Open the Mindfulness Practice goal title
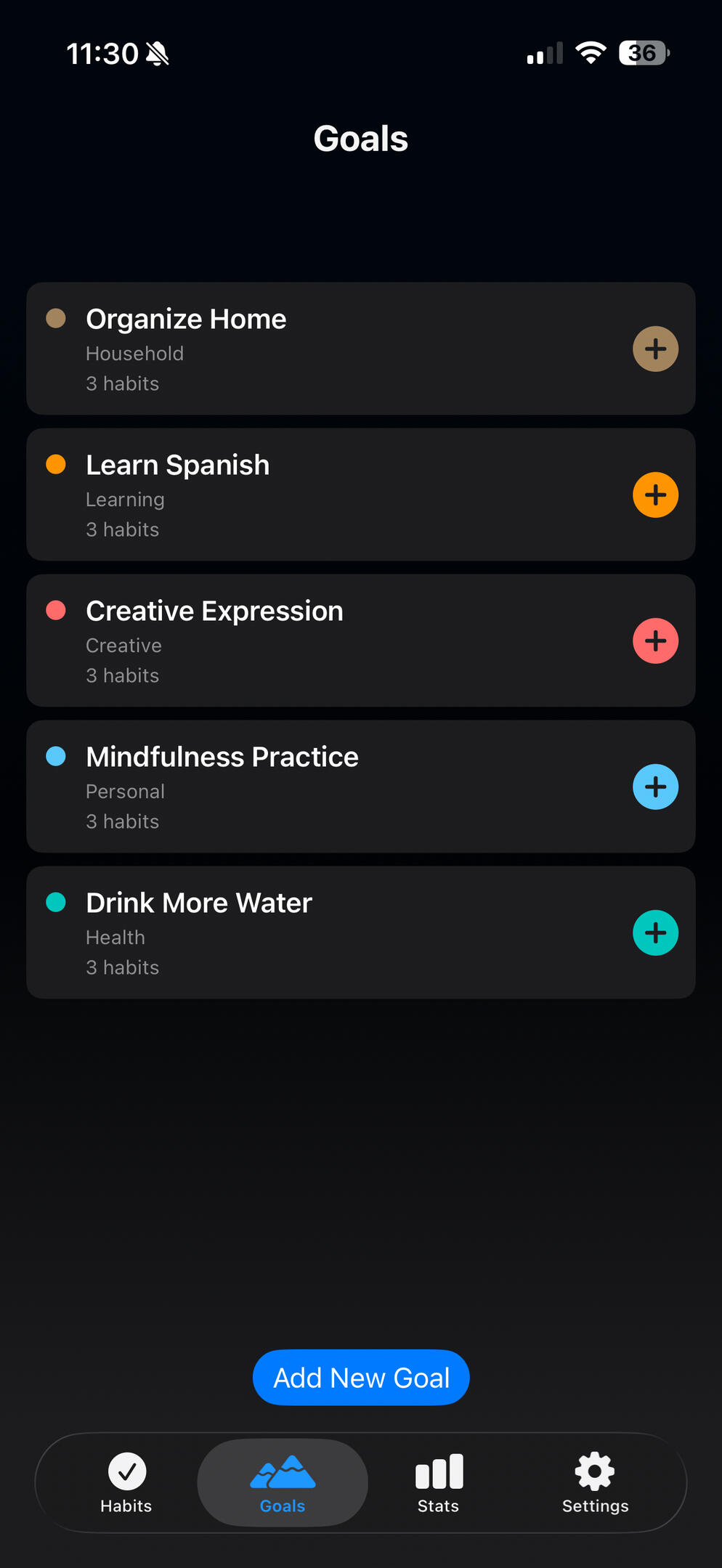 tap(222, 757)
